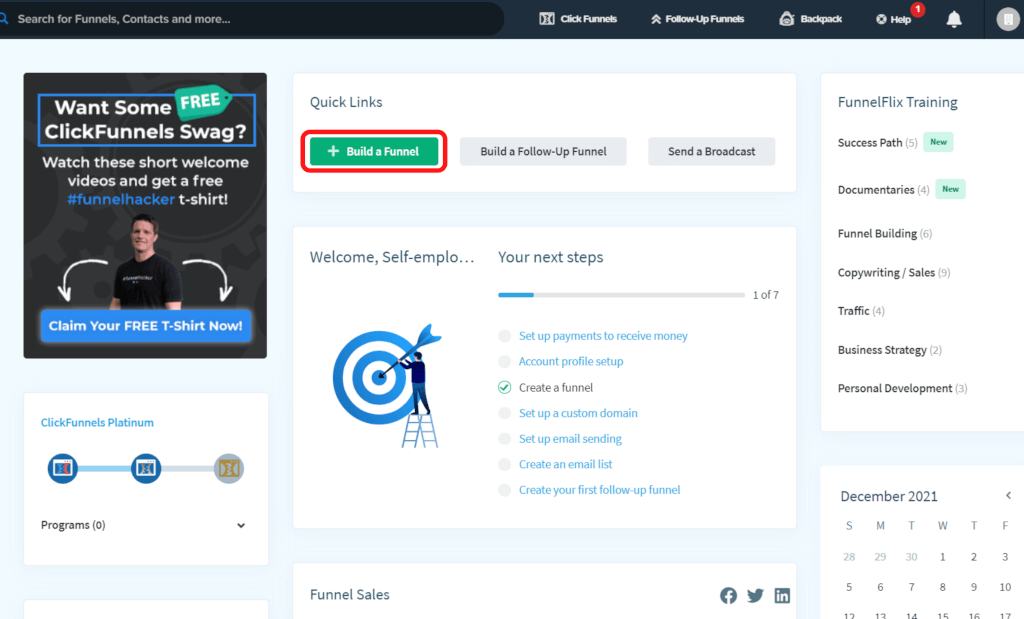The width and height of the screenshot is (1024, 619).
Task: Click the Create a funnel checkmark
Action: tap(504, 388)
